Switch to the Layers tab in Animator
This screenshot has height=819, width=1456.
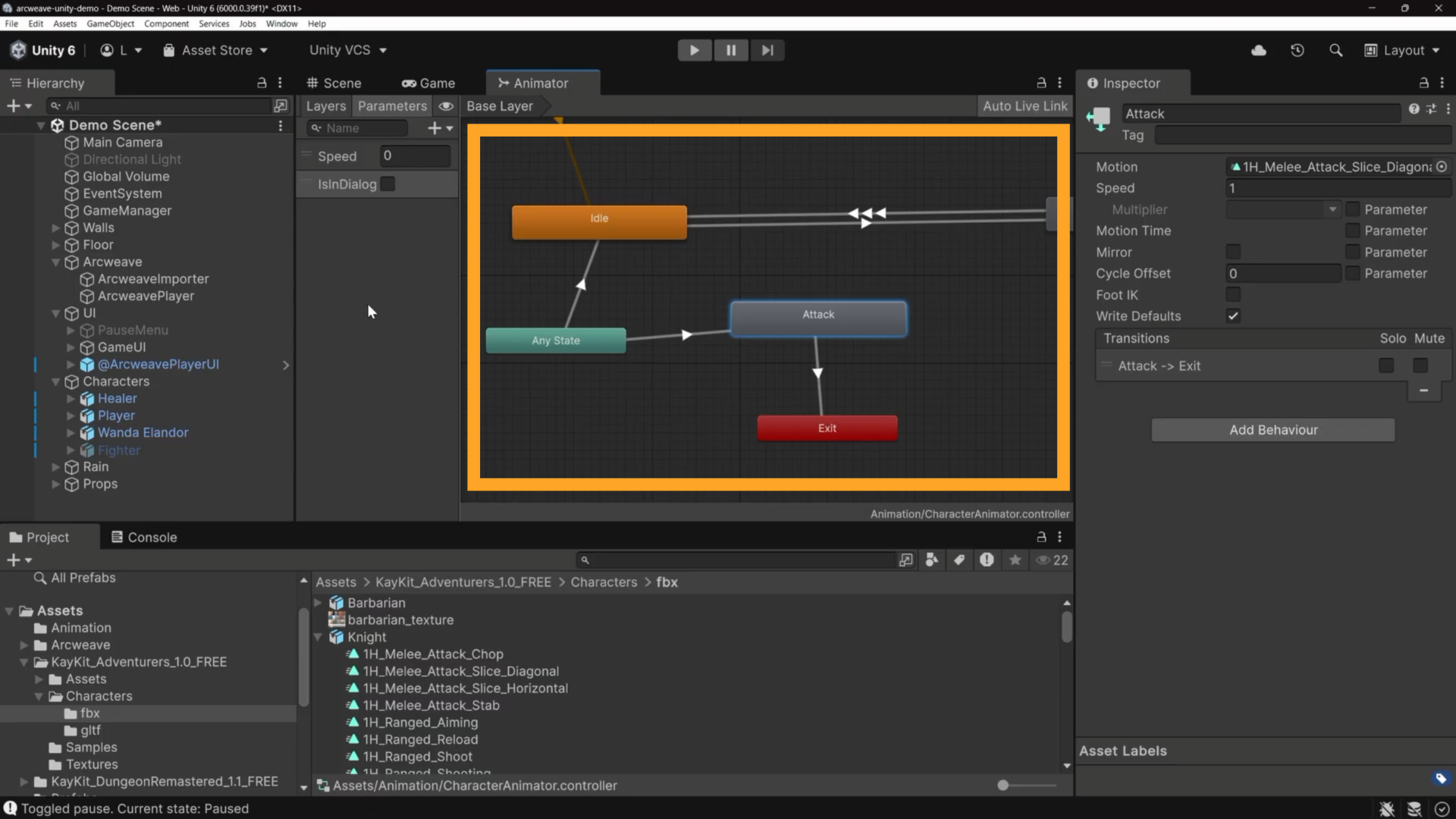[x=326, y=106]
